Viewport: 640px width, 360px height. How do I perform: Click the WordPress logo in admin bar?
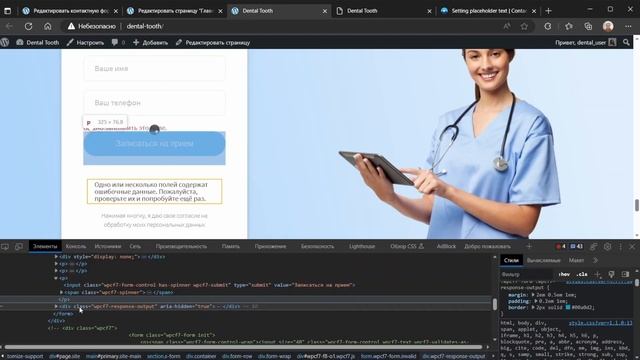[5, 42]
